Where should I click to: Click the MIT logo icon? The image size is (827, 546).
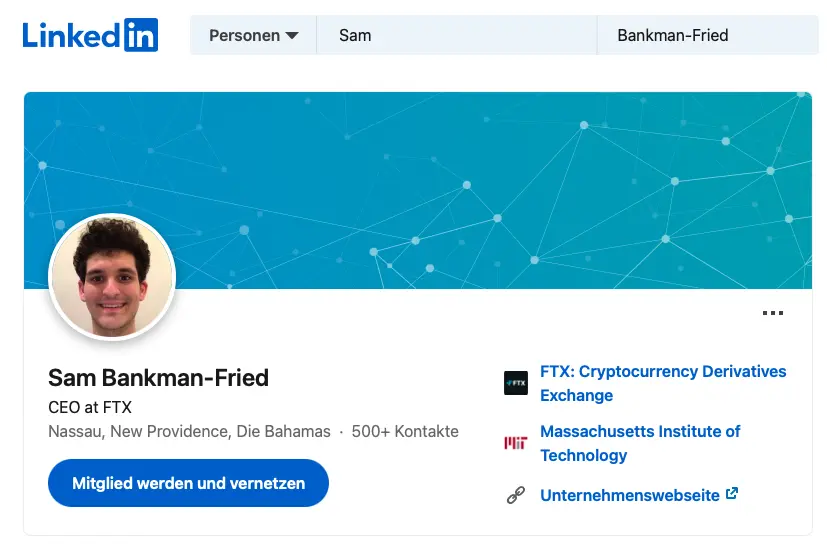(x=515, y=443)
